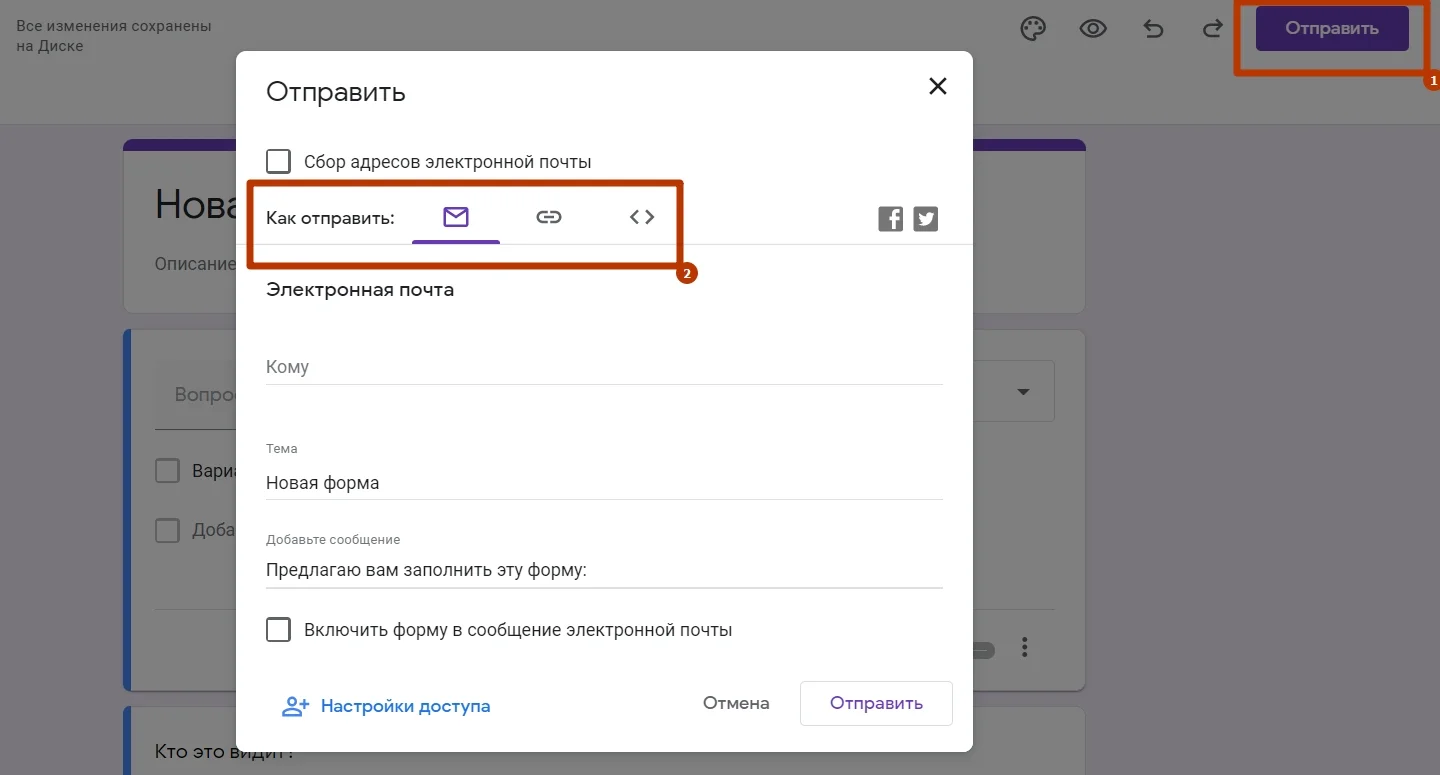Open the three-dot question options menu
This screenshot has height=775, width=1440.
pyautogui.click(x=1024, y=648)
